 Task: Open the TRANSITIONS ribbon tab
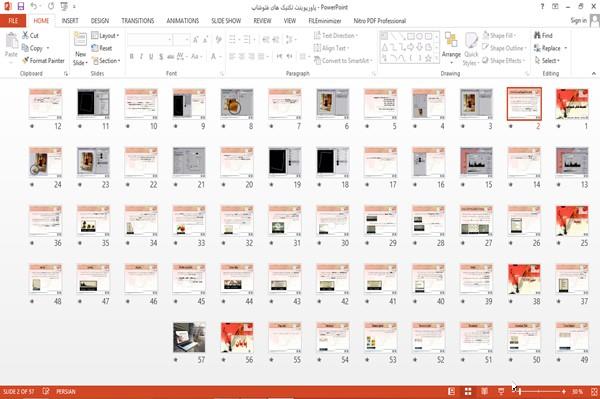coord(138,21)
